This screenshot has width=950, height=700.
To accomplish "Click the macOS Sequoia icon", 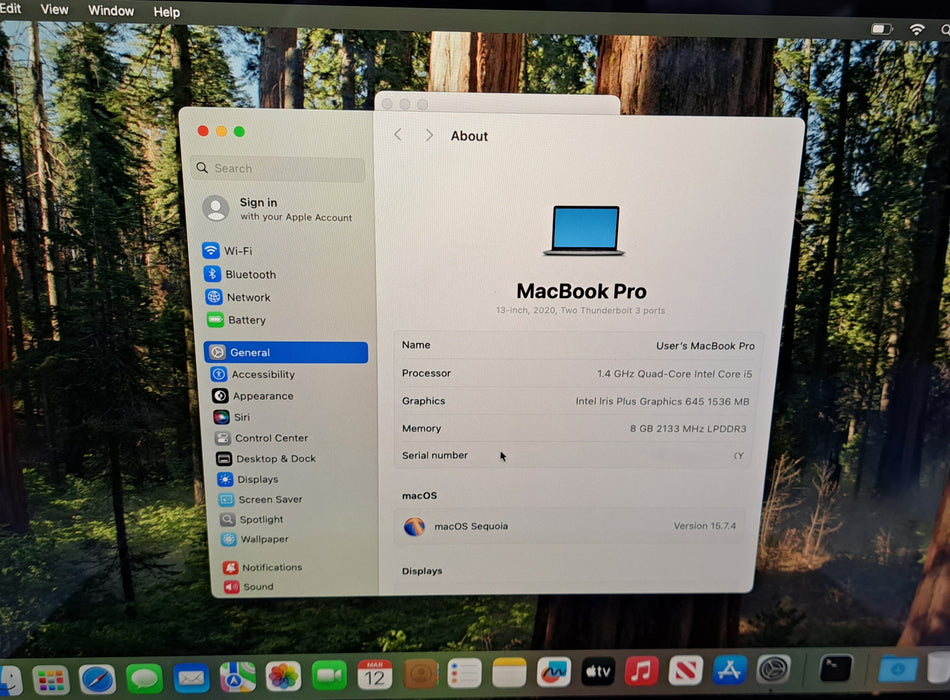I will (414, 526).
